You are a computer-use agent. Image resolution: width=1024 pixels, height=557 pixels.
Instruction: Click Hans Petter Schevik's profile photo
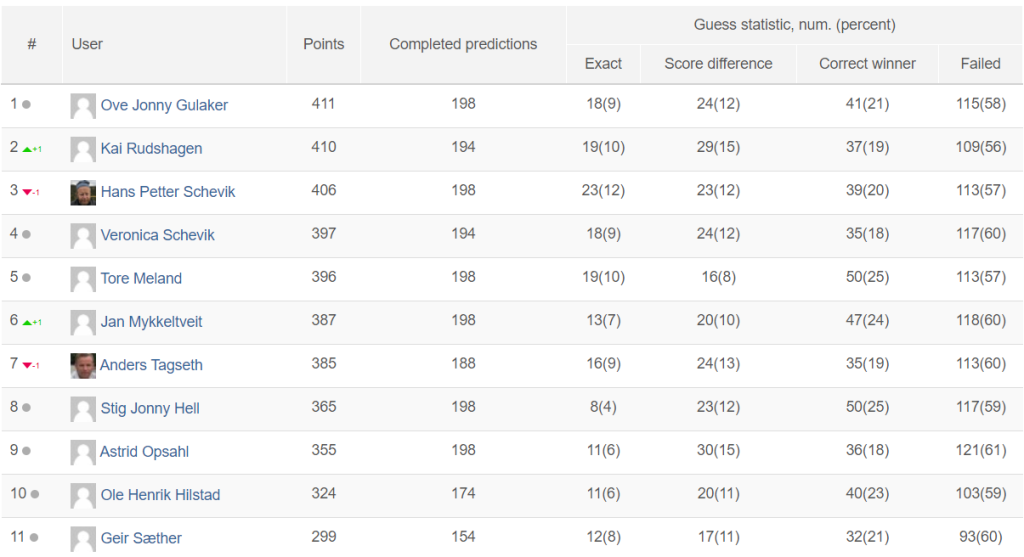click(x=83, y=193)
